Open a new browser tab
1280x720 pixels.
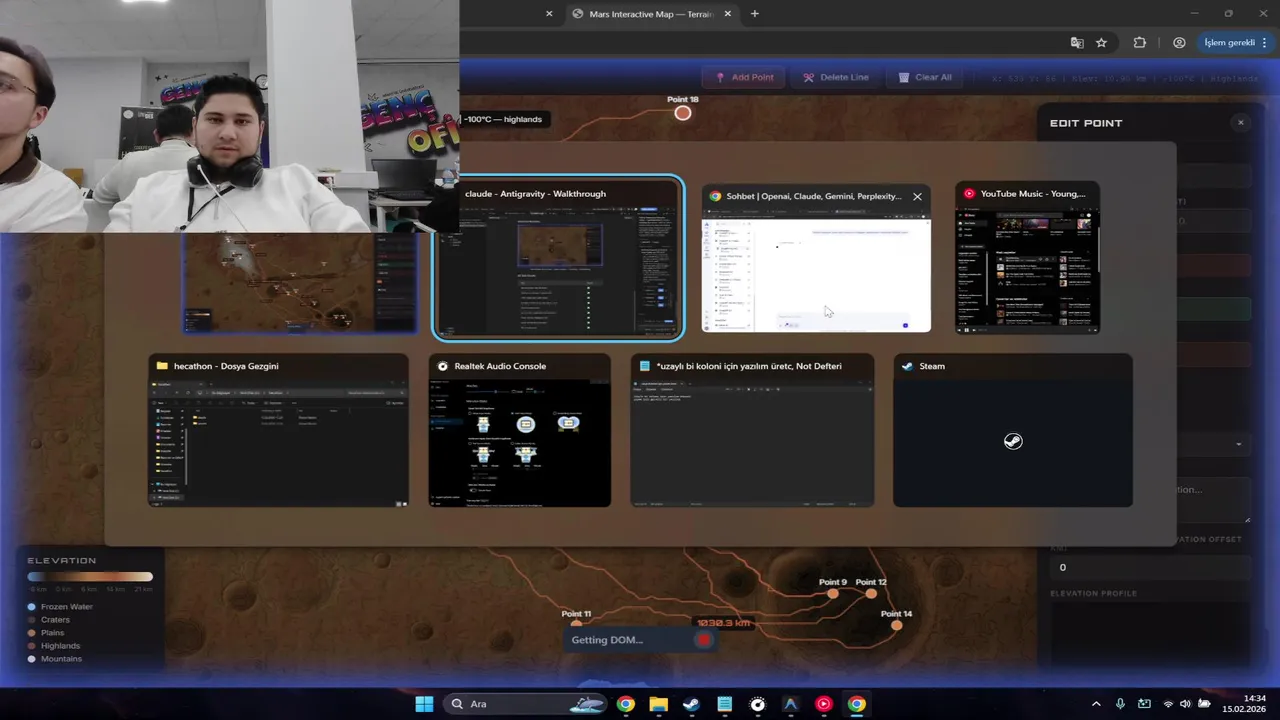pyautogui.click(x=755, y=14)
